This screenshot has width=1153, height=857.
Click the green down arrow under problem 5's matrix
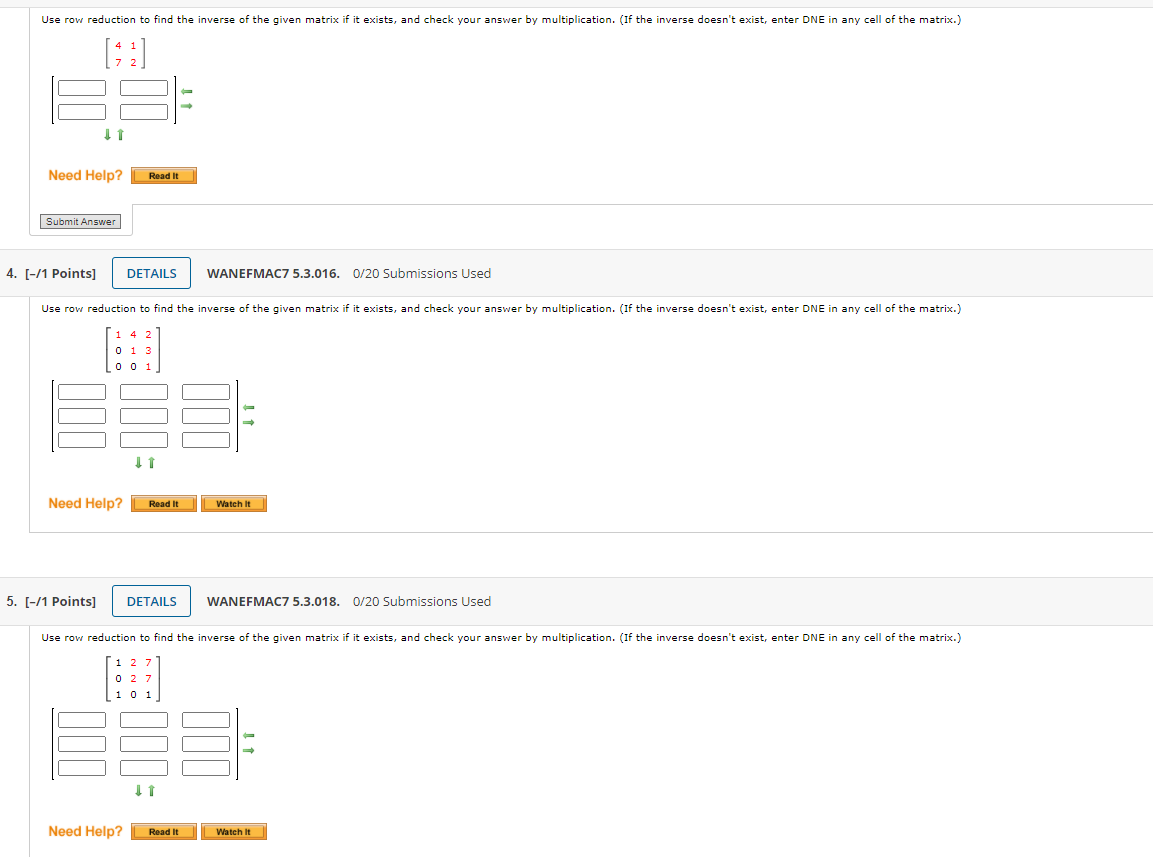click(x=137, y=790)
